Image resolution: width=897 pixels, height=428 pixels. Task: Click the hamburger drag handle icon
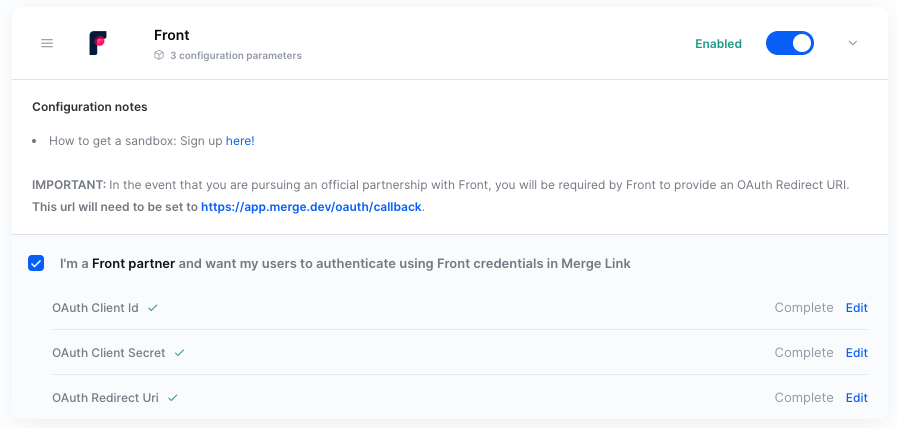[47, 43]
